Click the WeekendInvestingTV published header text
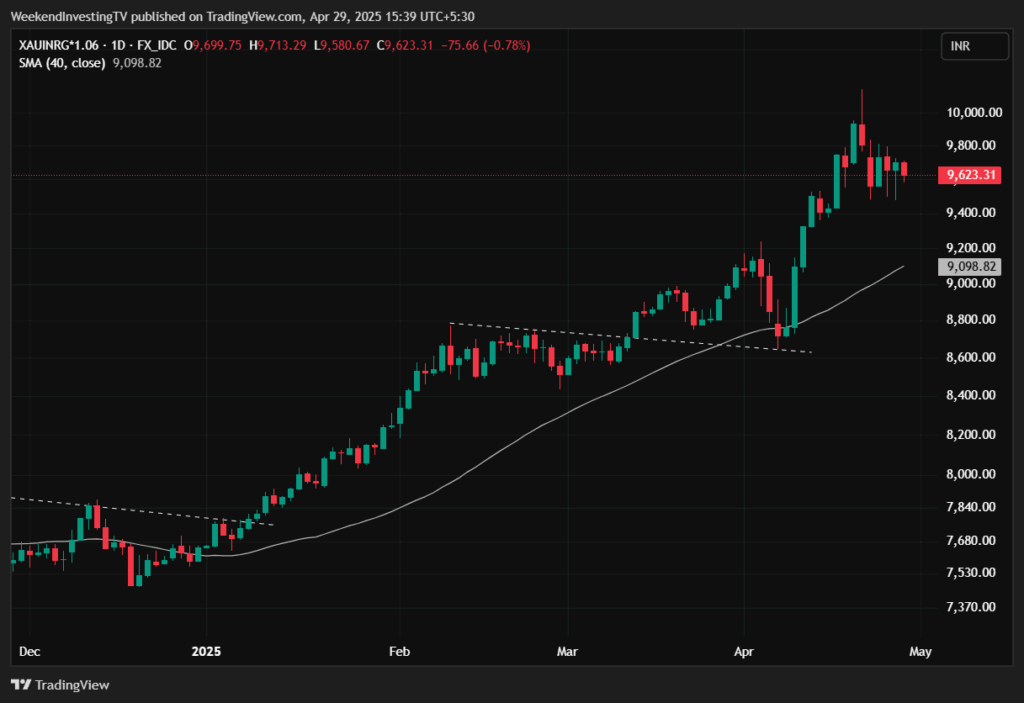 [x=242, y=16]
